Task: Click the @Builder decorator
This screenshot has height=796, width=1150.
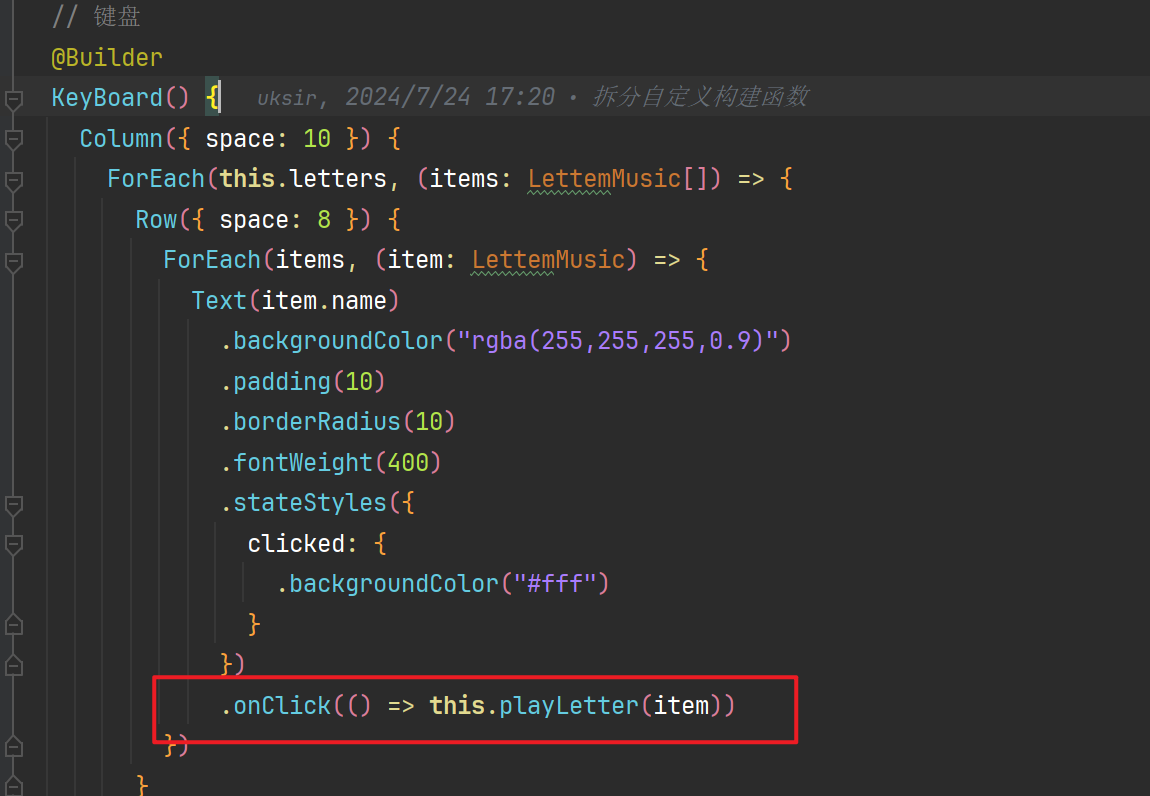Action: click(106, 58)
